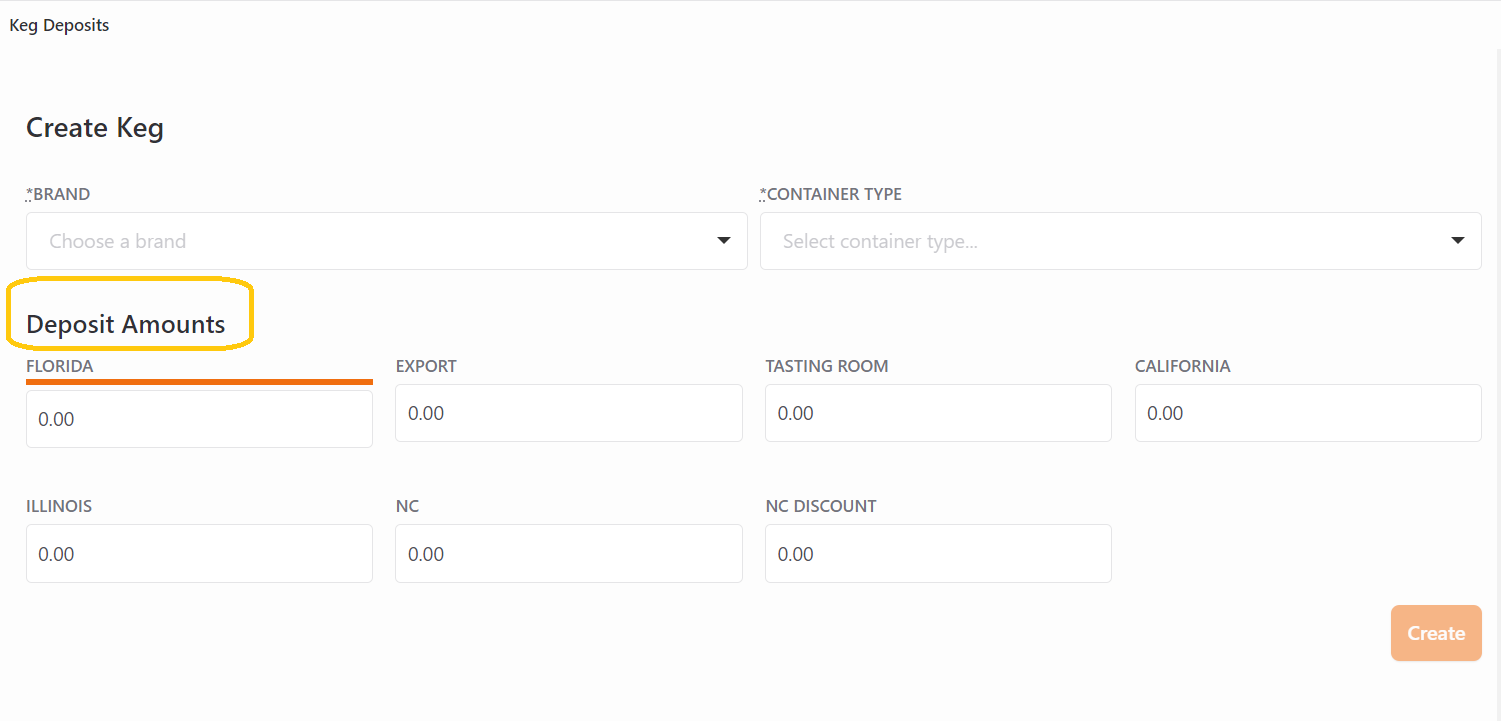1501x721 pixels.
Task: Click the *BRAND required label
Action: (x=58, y=194)
